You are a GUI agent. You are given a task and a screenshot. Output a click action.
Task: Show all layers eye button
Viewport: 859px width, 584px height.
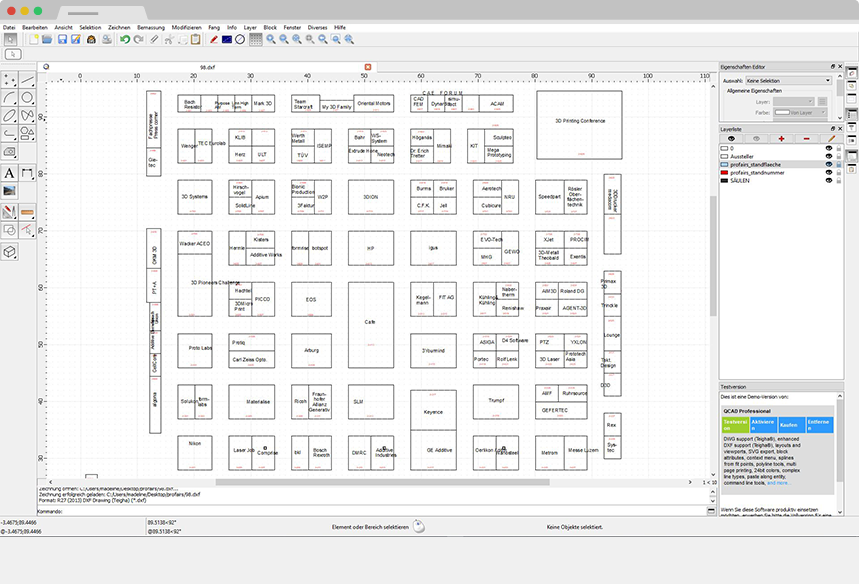click(x=731, y=139)
